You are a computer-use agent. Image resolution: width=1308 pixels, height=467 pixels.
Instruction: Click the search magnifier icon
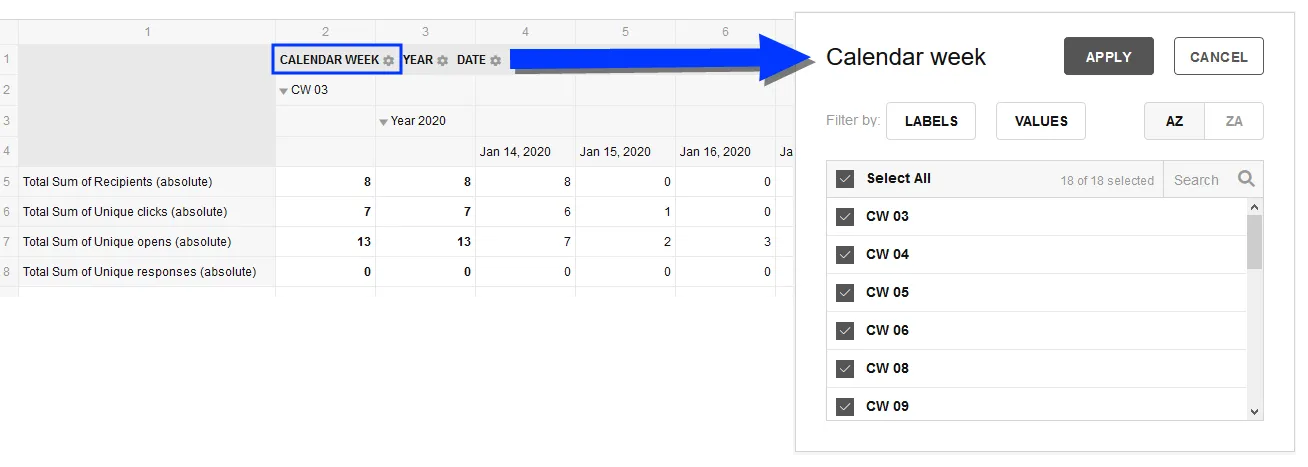1246,179
